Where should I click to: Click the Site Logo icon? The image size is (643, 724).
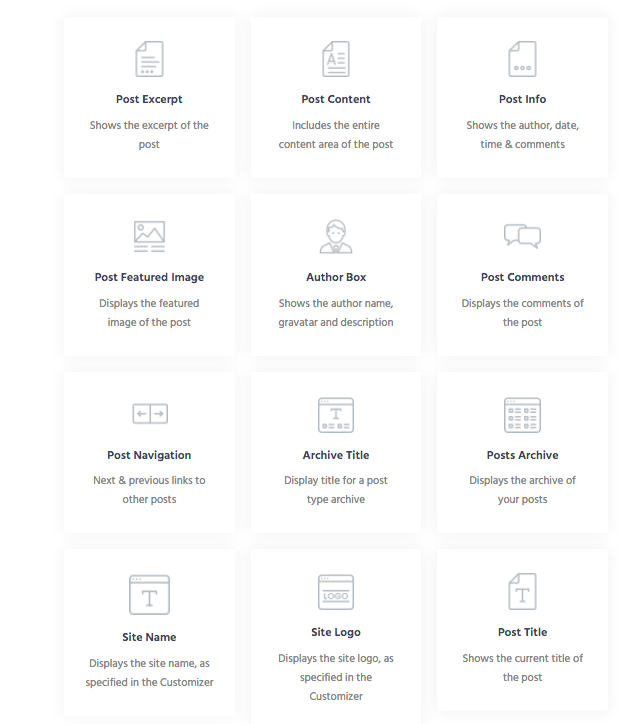click(x=336, y=592)
